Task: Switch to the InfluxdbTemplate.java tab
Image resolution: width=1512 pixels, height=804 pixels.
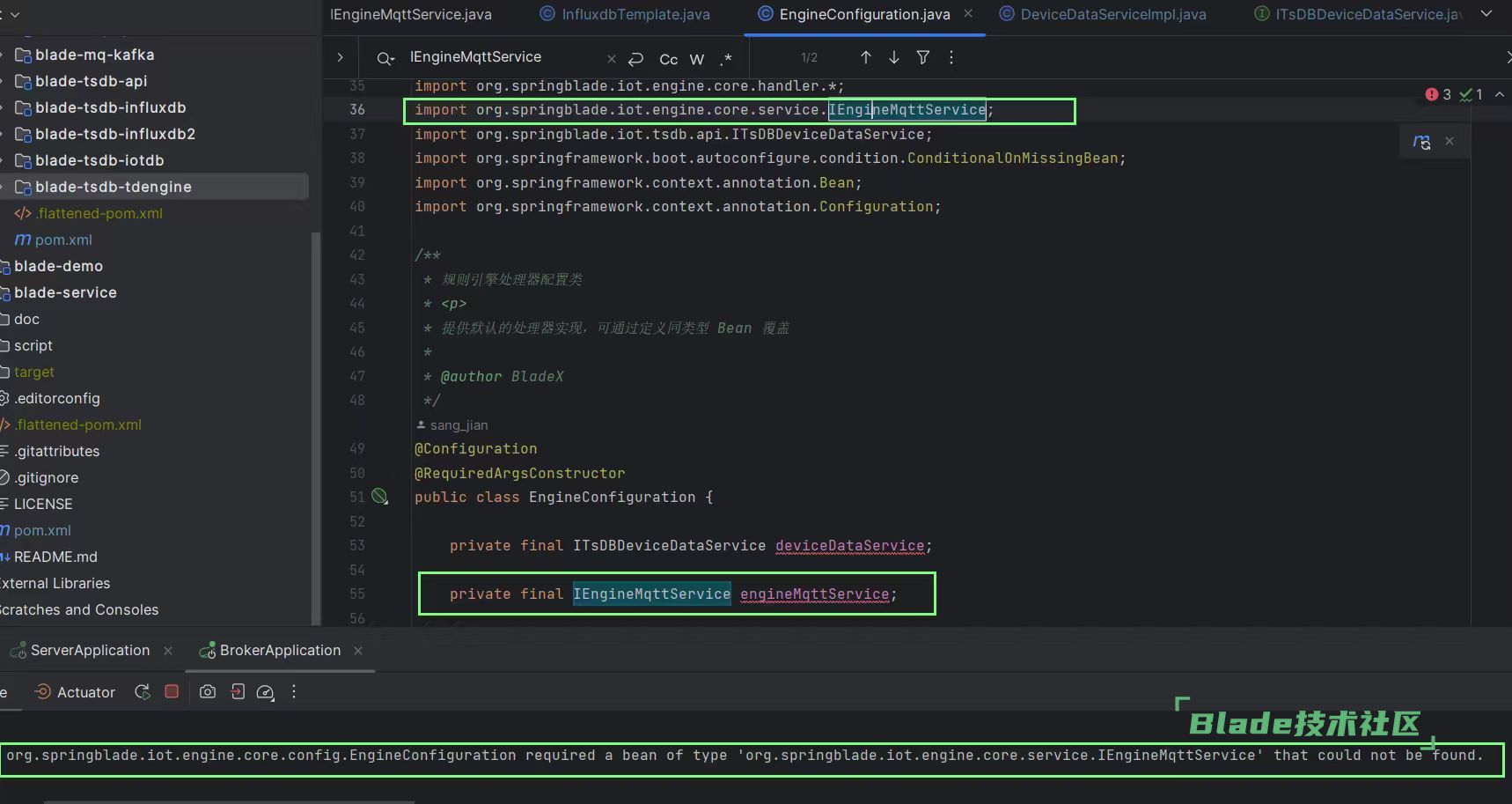Action: point(635,14)
